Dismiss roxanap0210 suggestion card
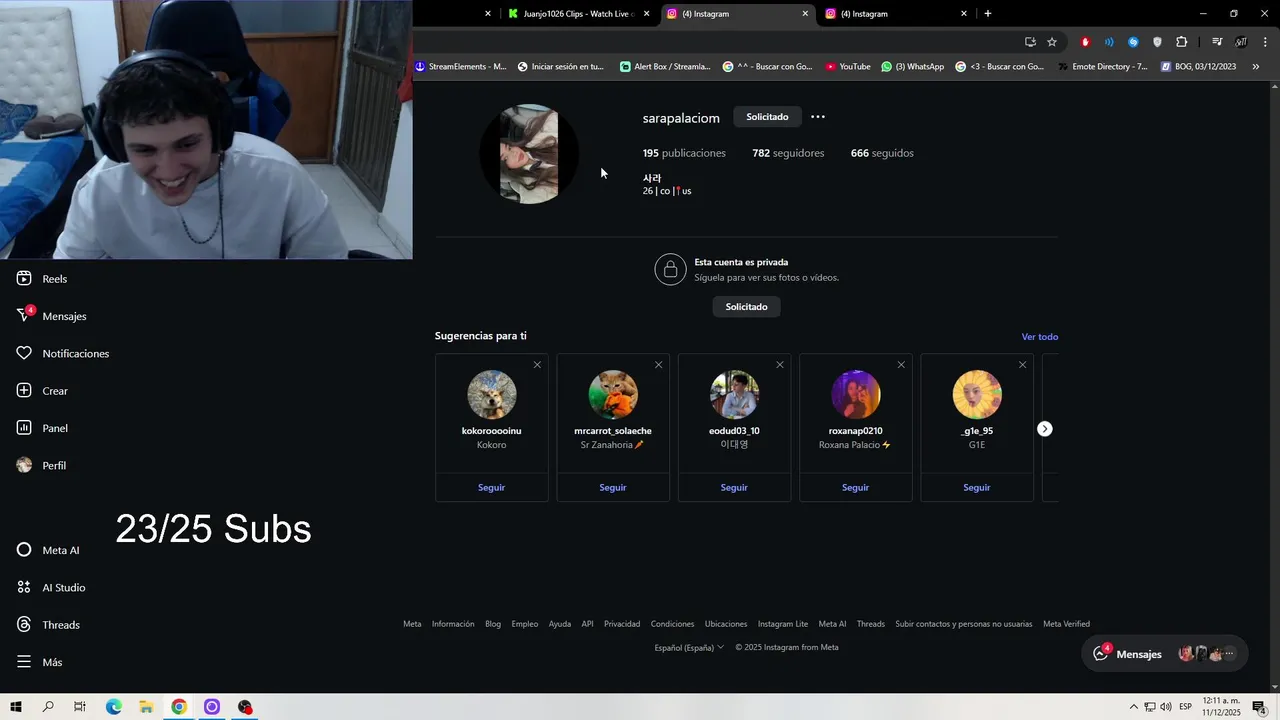 [901, 365]
